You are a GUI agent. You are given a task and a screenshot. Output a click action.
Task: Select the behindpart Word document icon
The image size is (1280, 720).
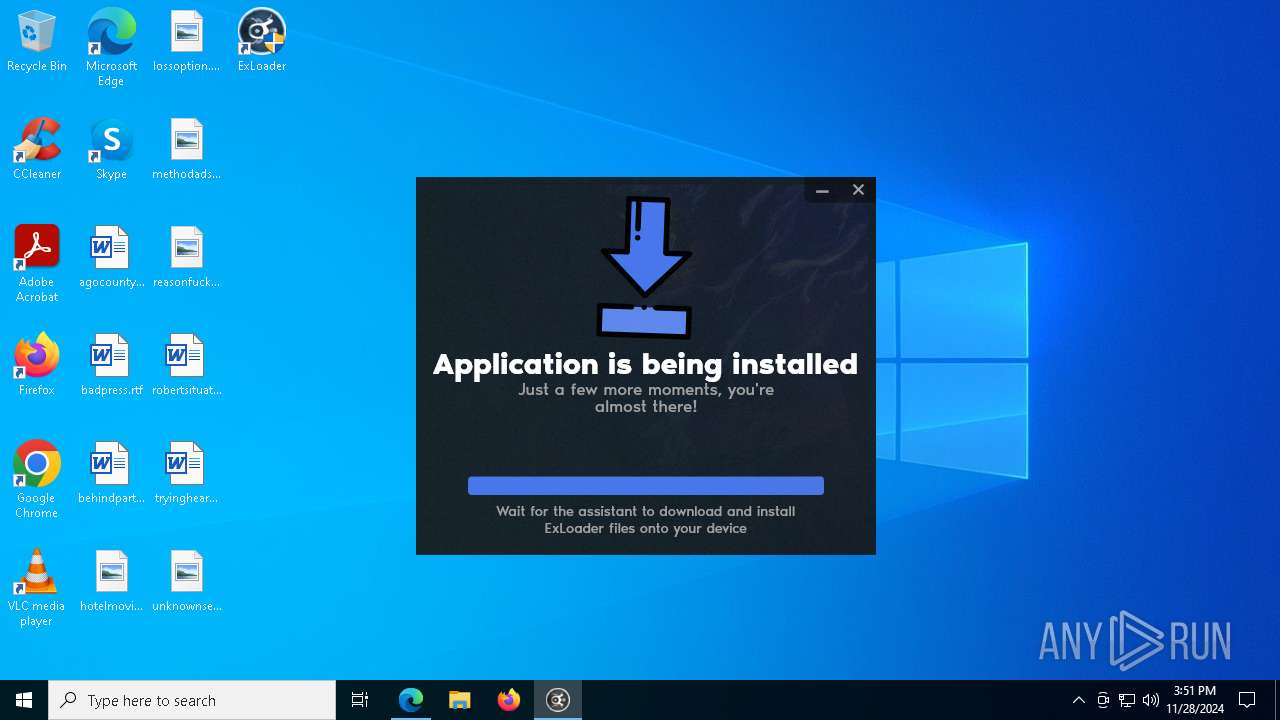click(111, 474)
